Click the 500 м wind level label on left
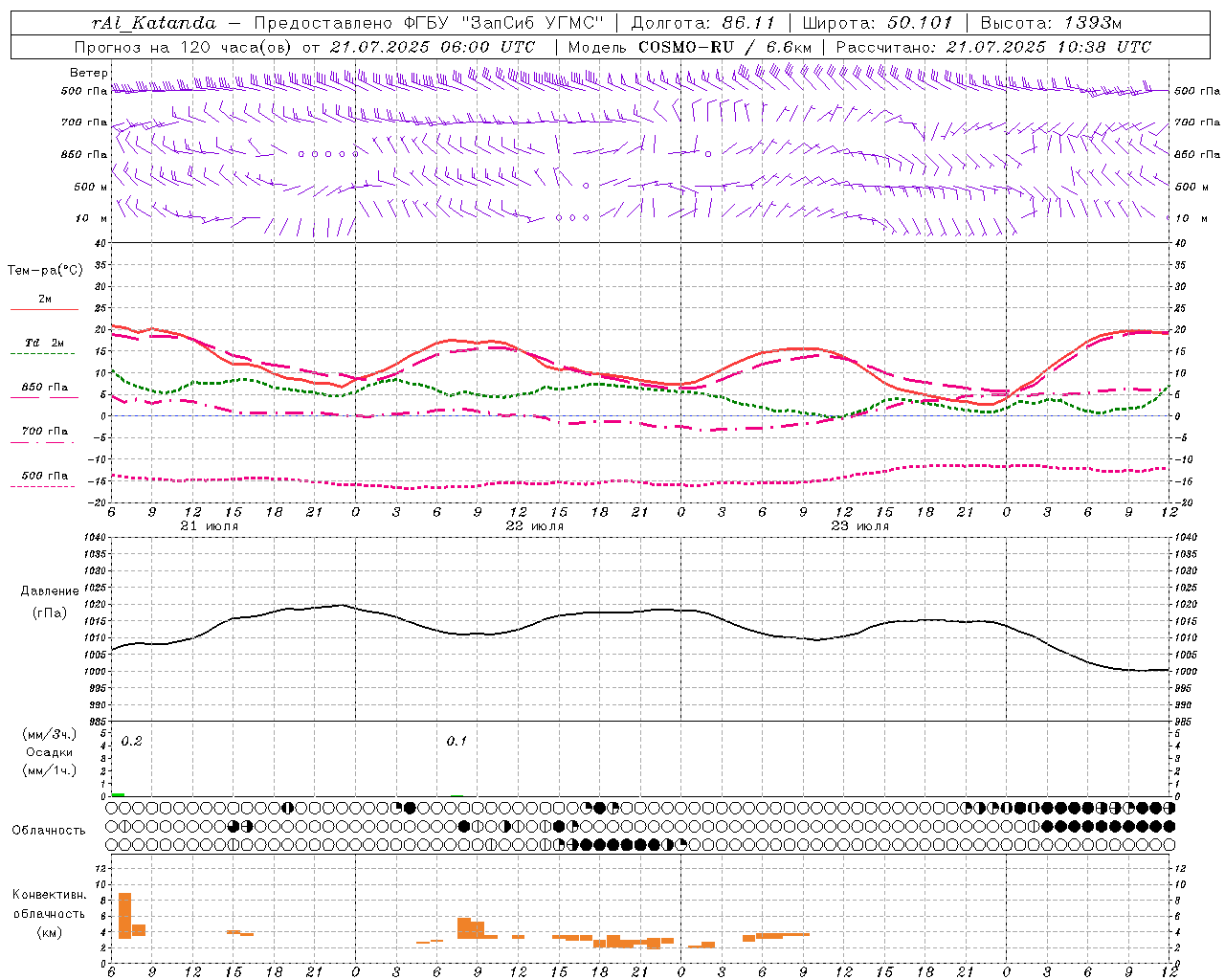 91,187
